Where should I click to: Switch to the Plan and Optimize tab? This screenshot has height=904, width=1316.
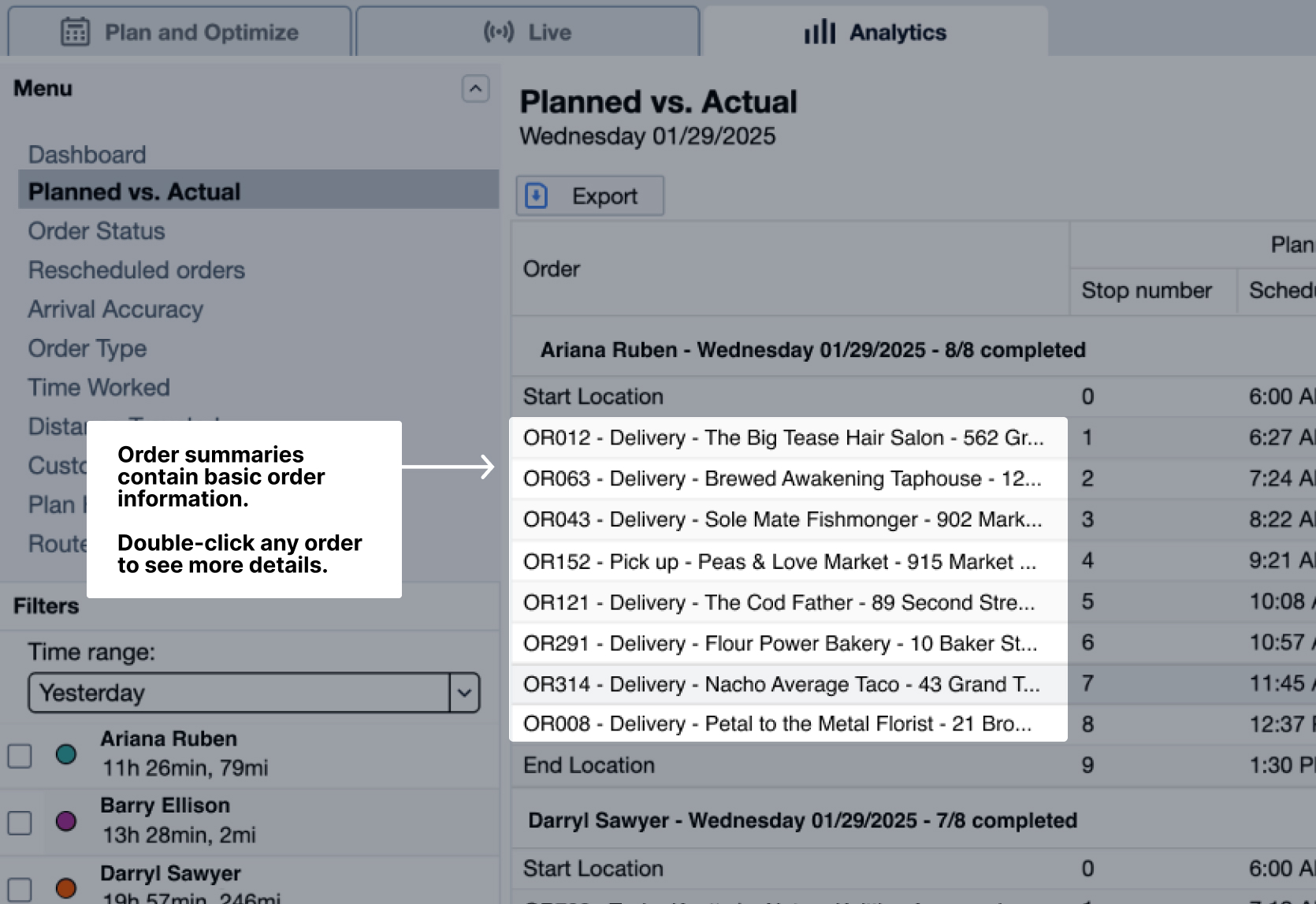[180, 32]
